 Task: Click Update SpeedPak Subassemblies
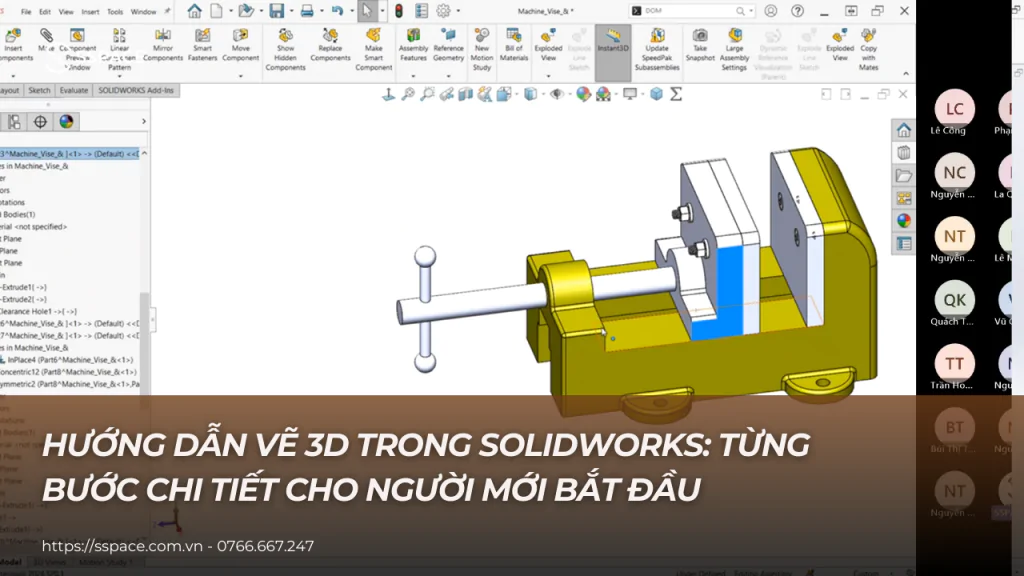(657, 49)
